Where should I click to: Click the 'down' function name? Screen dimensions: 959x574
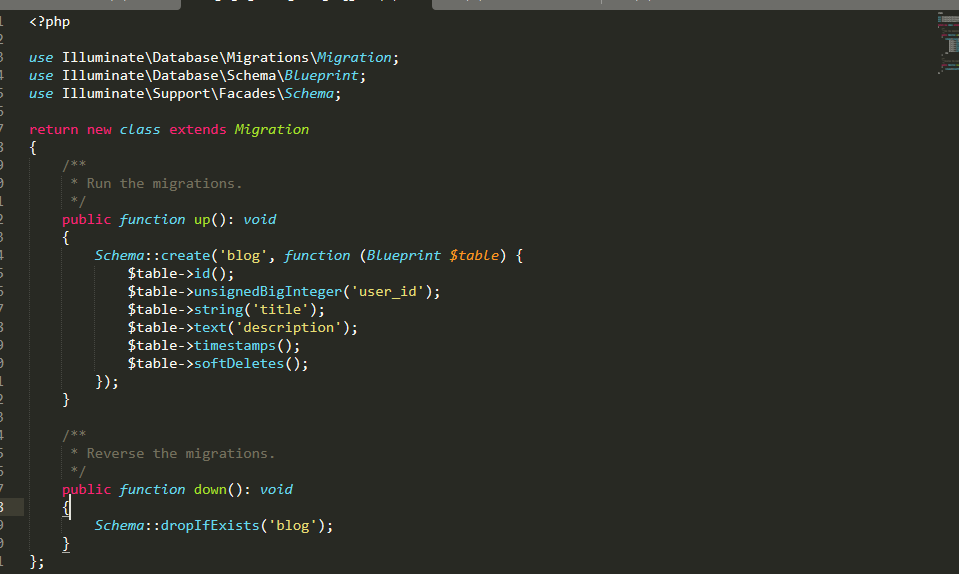pyautogui.click(x=210, y=490)
